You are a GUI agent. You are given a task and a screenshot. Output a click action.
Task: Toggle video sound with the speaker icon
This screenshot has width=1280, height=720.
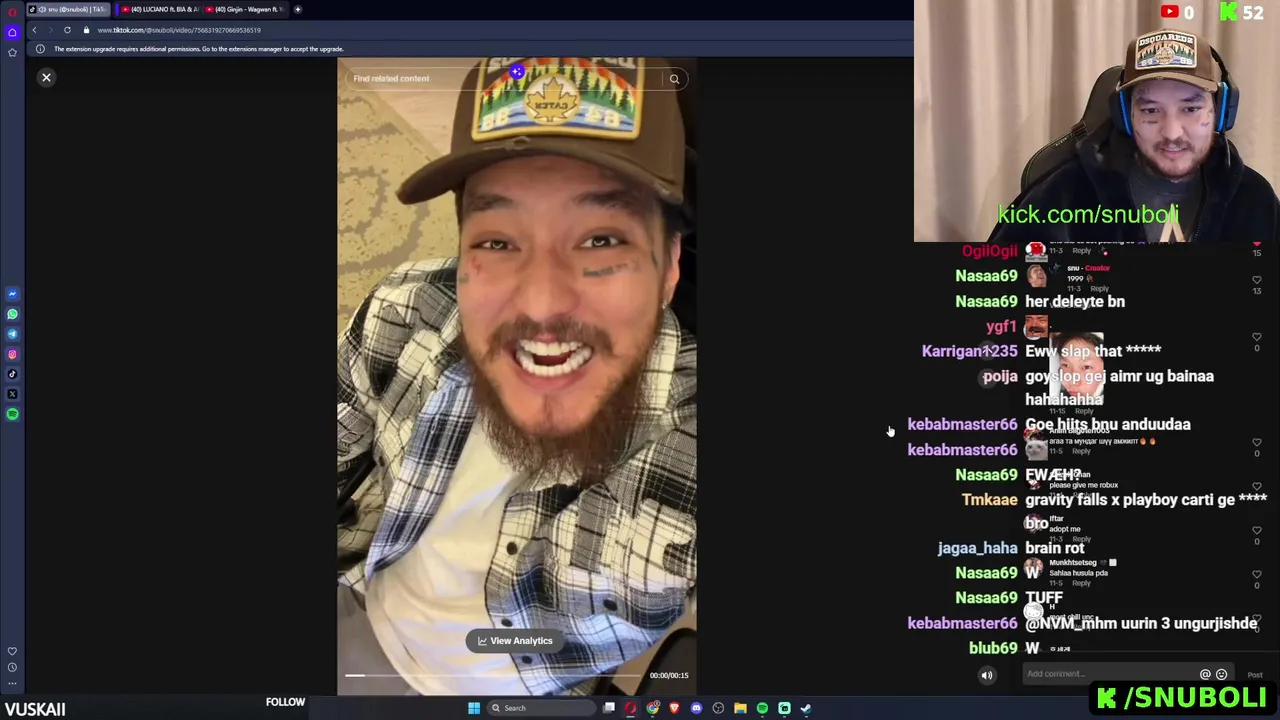click(x=987, y=675)
